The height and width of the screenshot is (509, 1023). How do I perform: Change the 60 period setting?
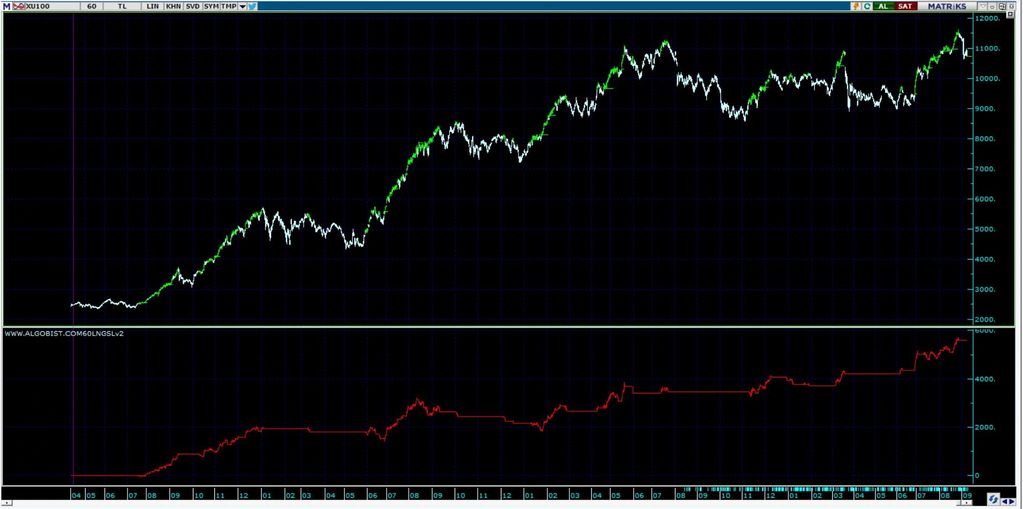click(x=91, y=7)
